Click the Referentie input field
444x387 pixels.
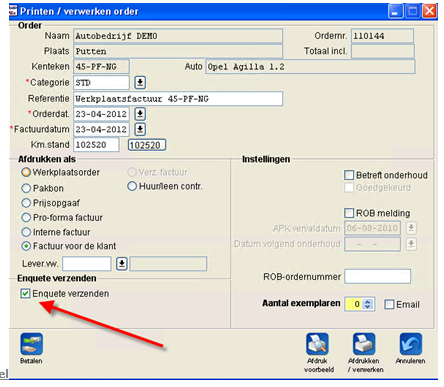[x=178, y=99]
